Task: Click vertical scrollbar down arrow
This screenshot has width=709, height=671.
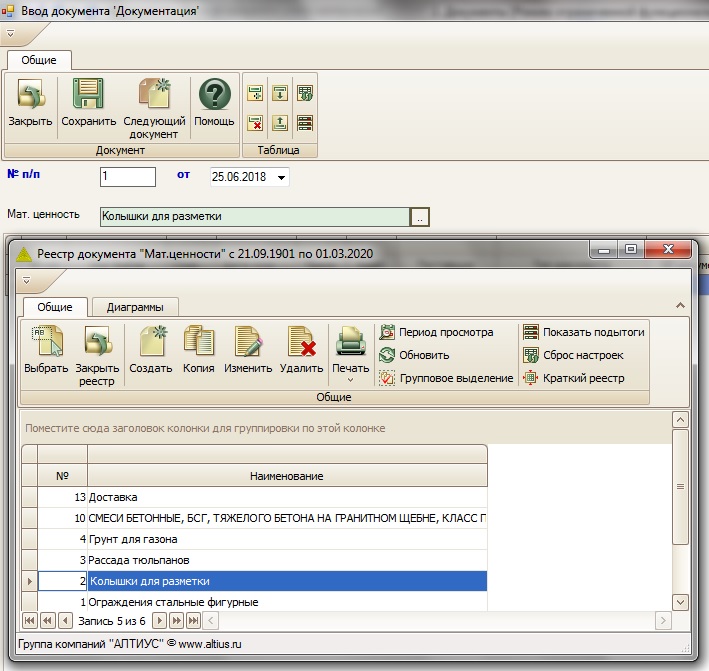Action: 680,602
